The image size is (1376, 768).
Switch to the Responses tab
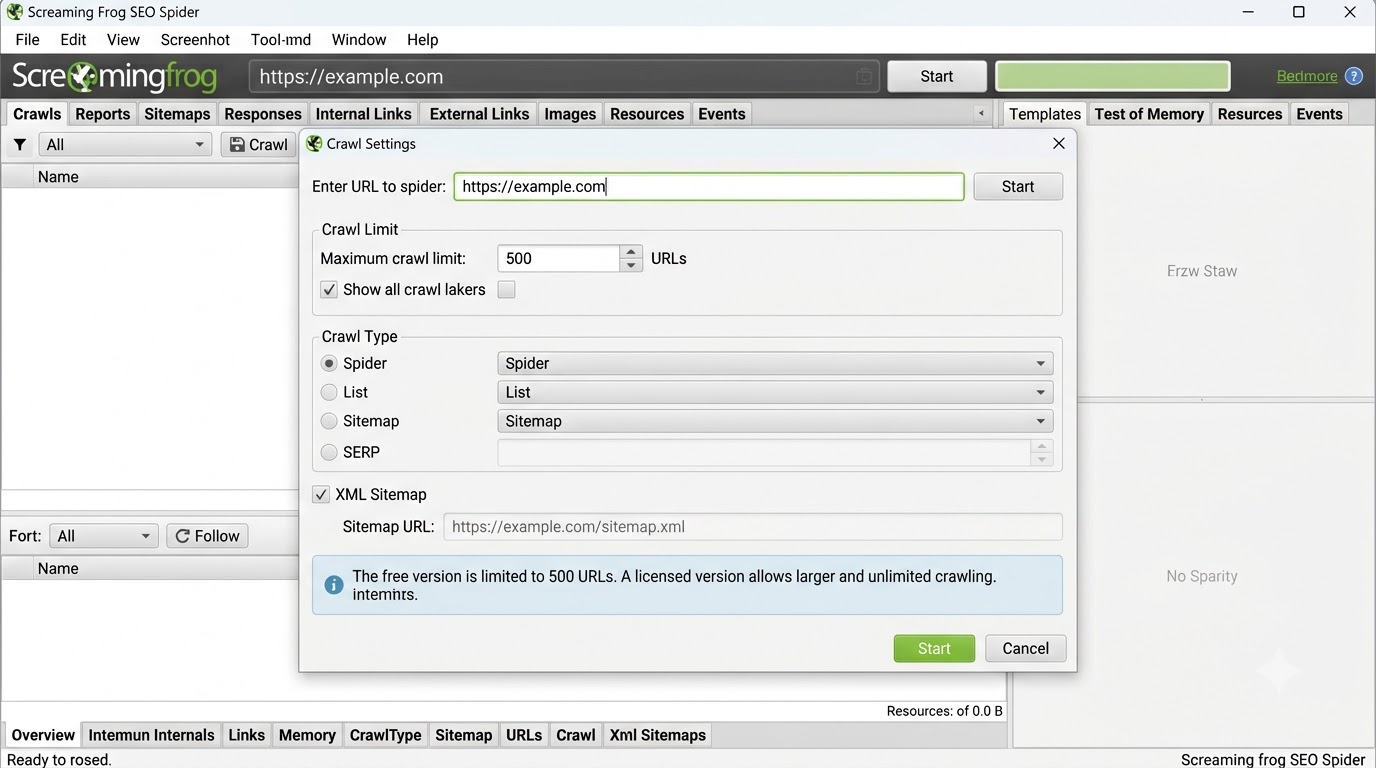click(263, 114)
